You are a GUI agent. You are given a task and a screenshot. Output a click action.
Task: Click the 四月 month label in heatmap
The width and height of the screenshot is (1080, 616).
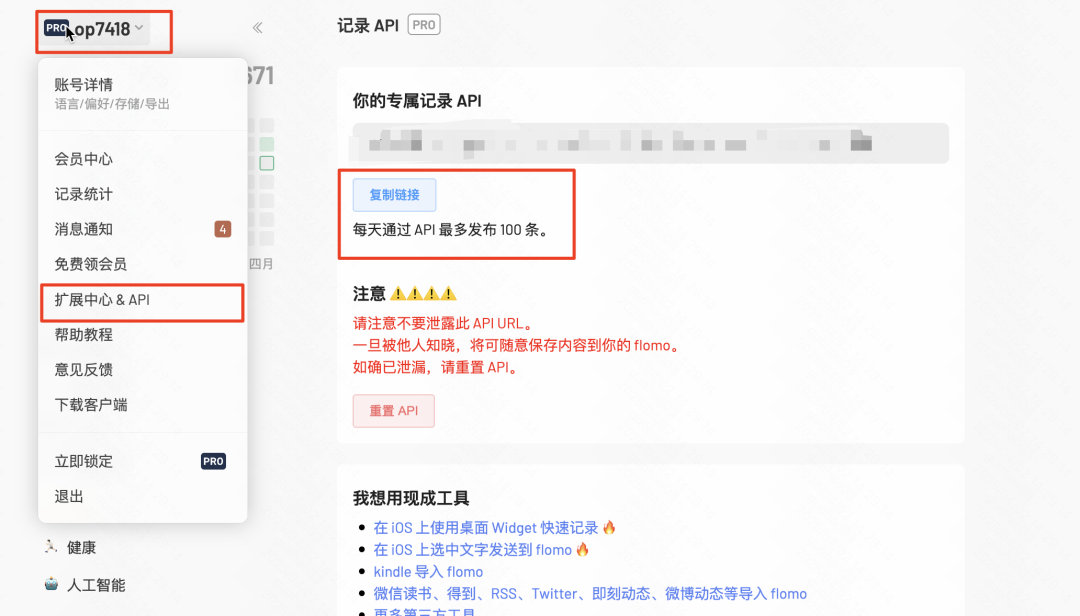261,264
